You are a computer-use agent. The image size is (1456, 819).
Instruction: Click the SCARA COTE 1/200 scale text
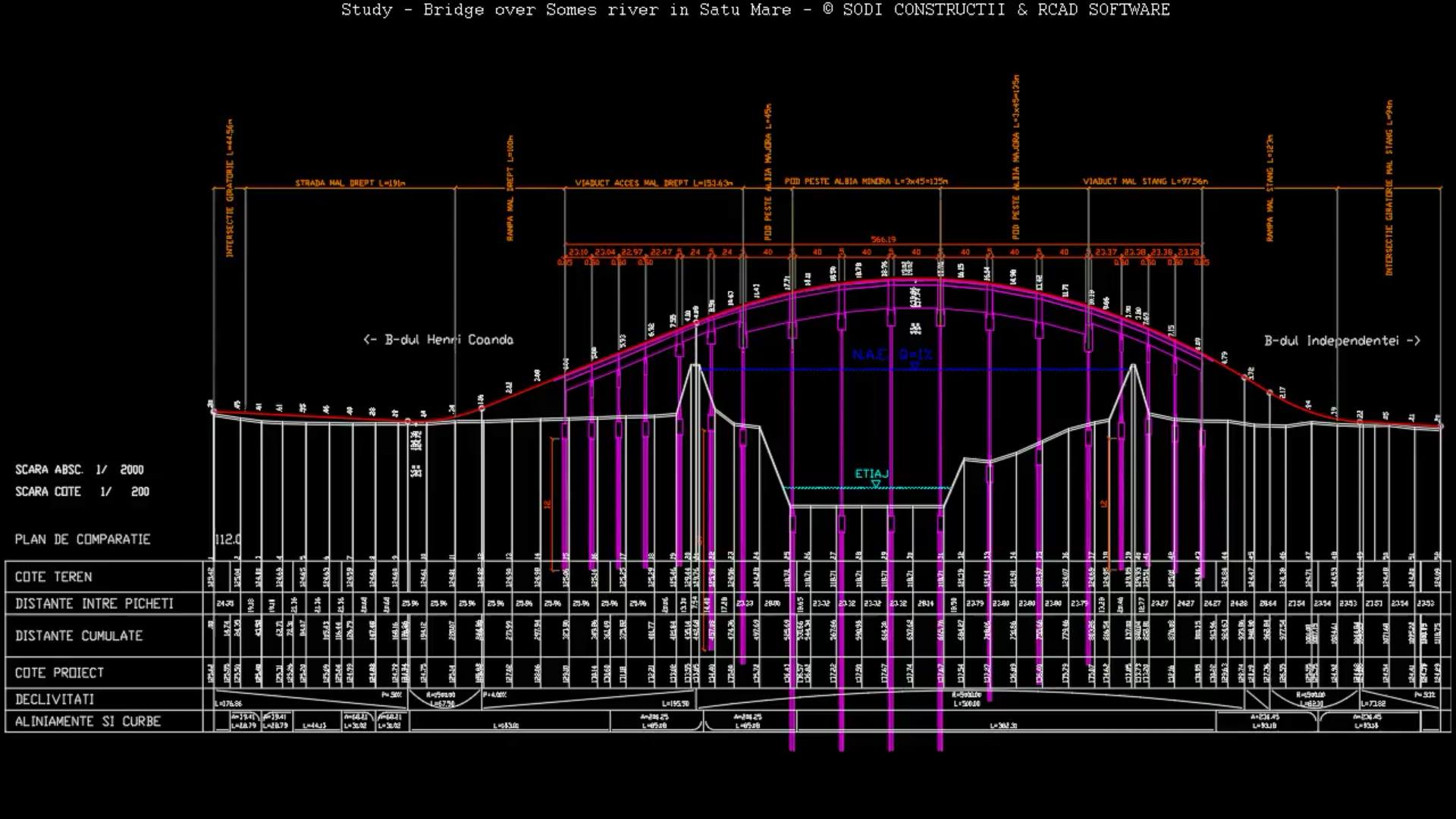[x=82, y=491]
